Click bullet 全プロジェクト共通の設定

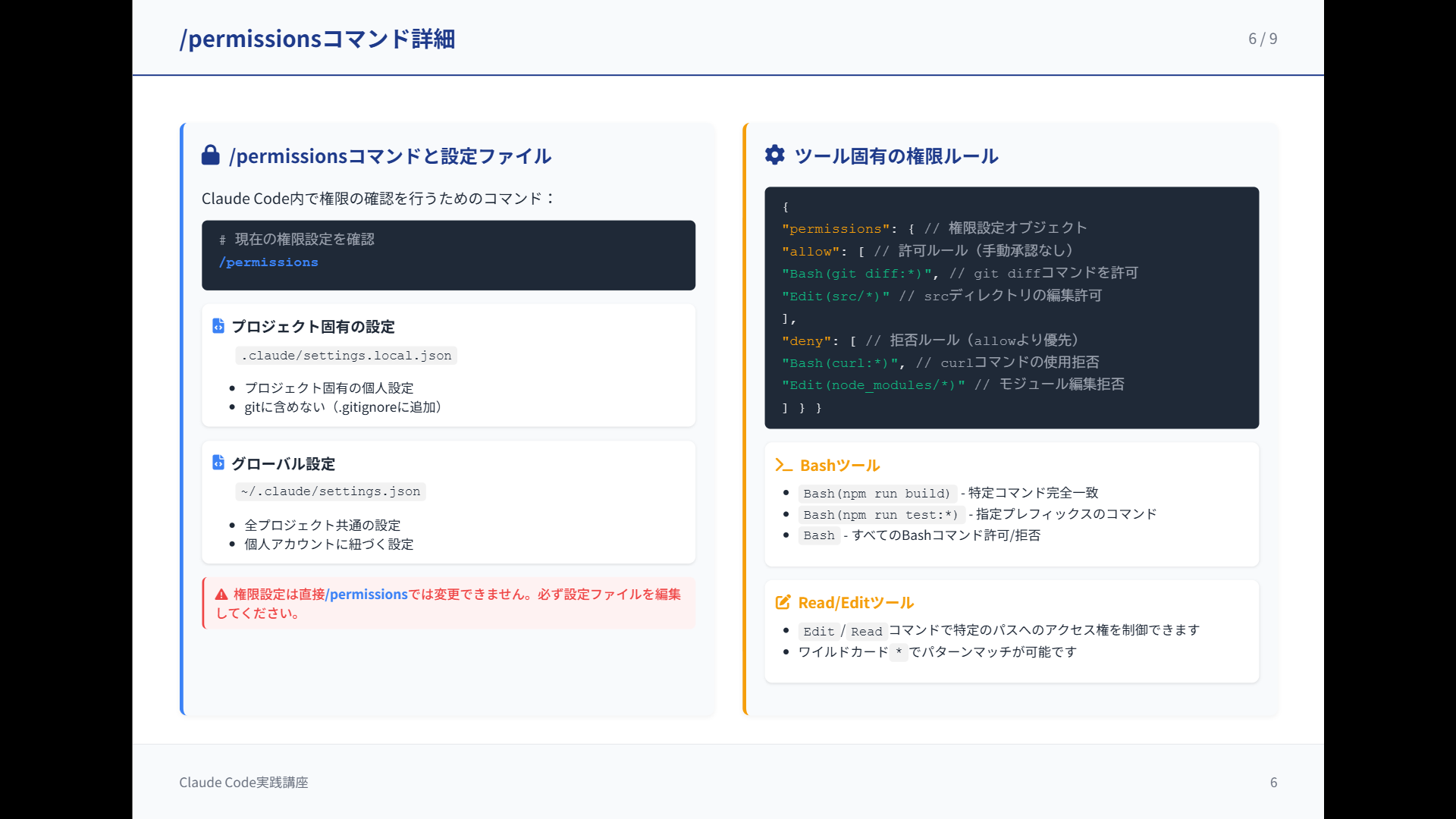(322, 525)
